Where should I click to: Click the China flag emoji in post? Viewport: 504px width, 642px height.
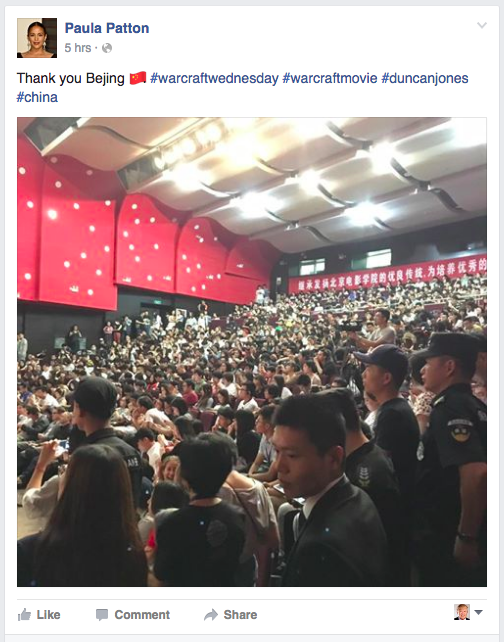tap(138, 78)
